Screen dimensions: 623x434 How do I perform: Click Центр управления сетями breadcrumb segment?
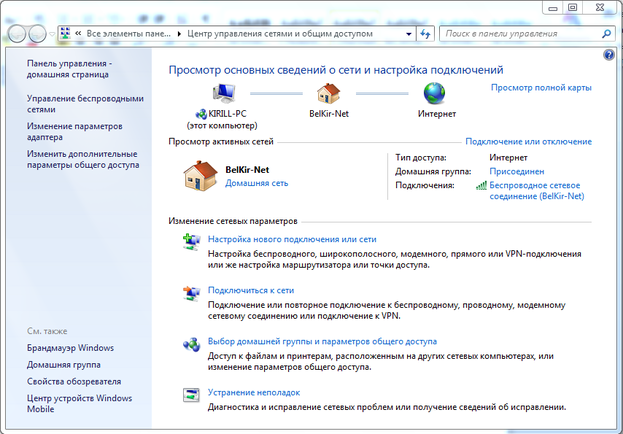[280, 34]
